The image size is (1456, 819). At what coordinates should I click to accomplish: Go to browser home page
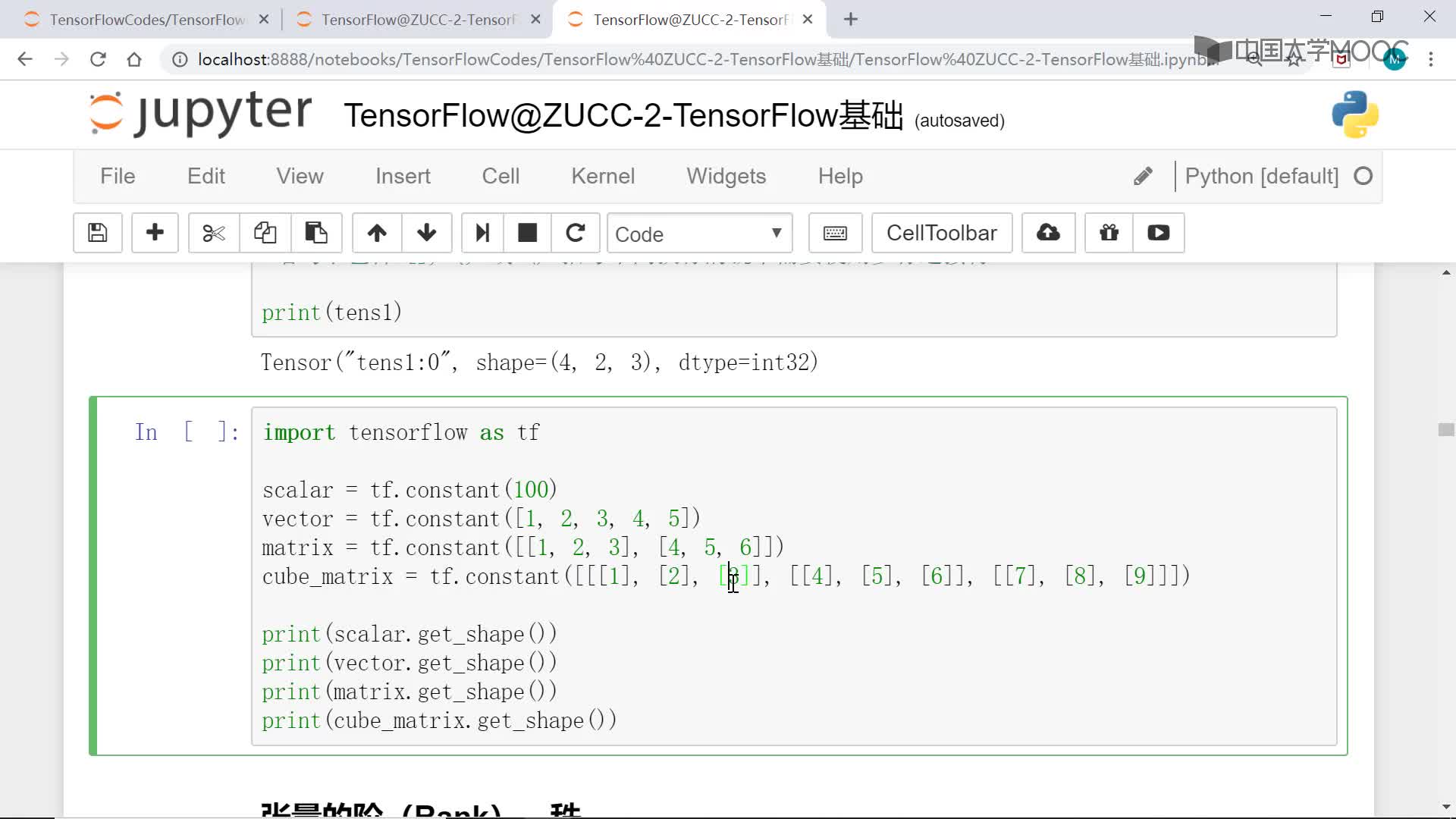pyautogui.click(x=134, y=59)
